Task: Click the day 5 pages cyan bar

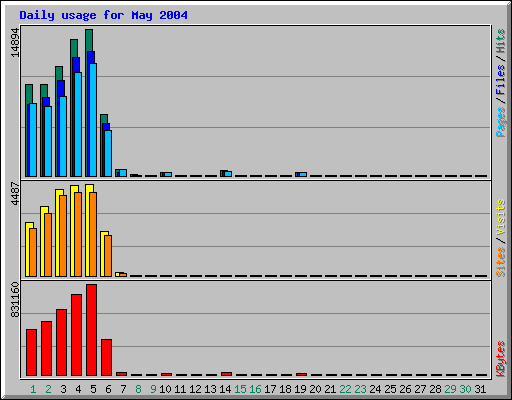Action: (93, 120)
